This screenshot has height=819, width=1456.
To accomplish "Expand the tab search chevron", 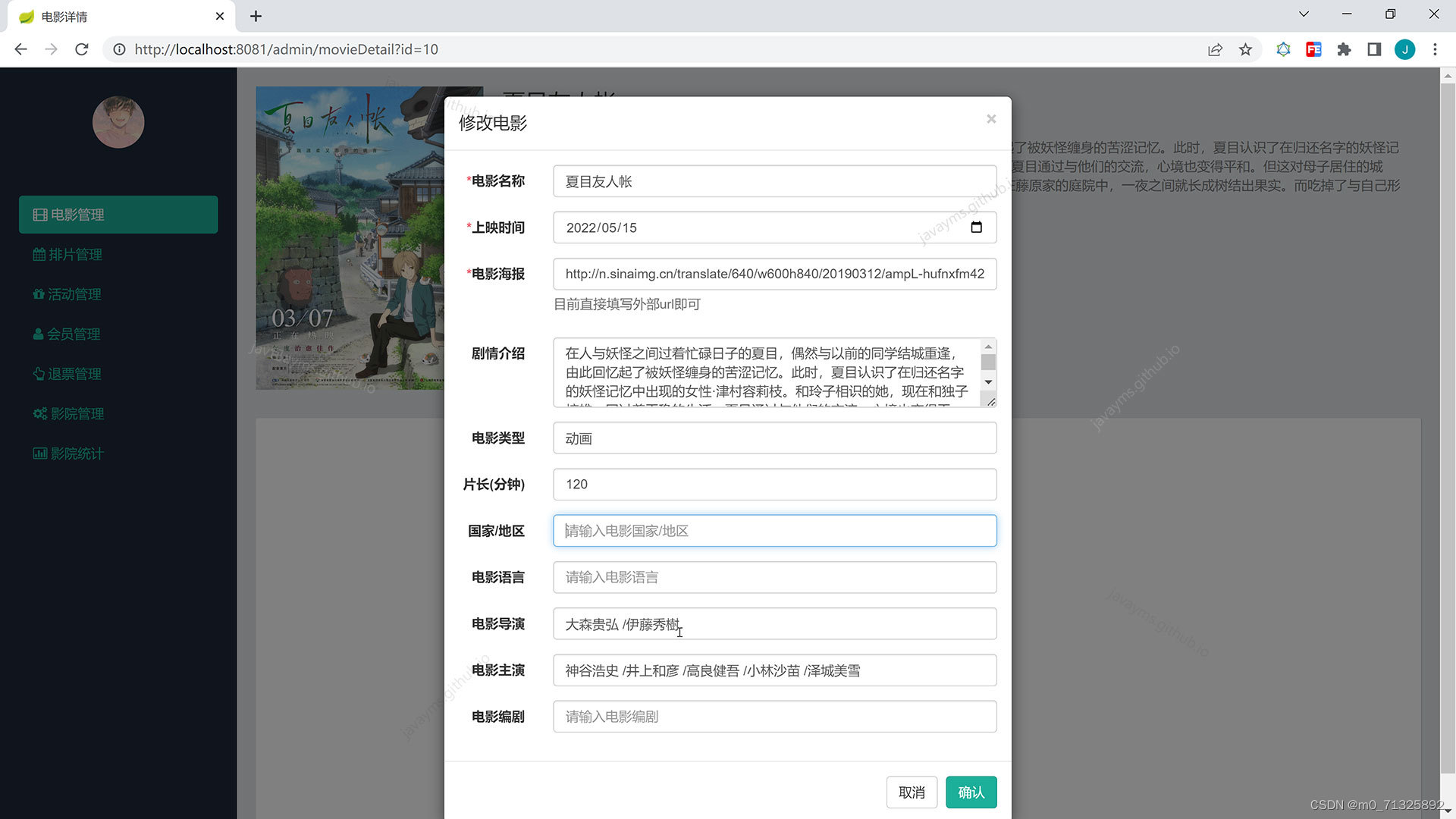I will [1304, 14].
